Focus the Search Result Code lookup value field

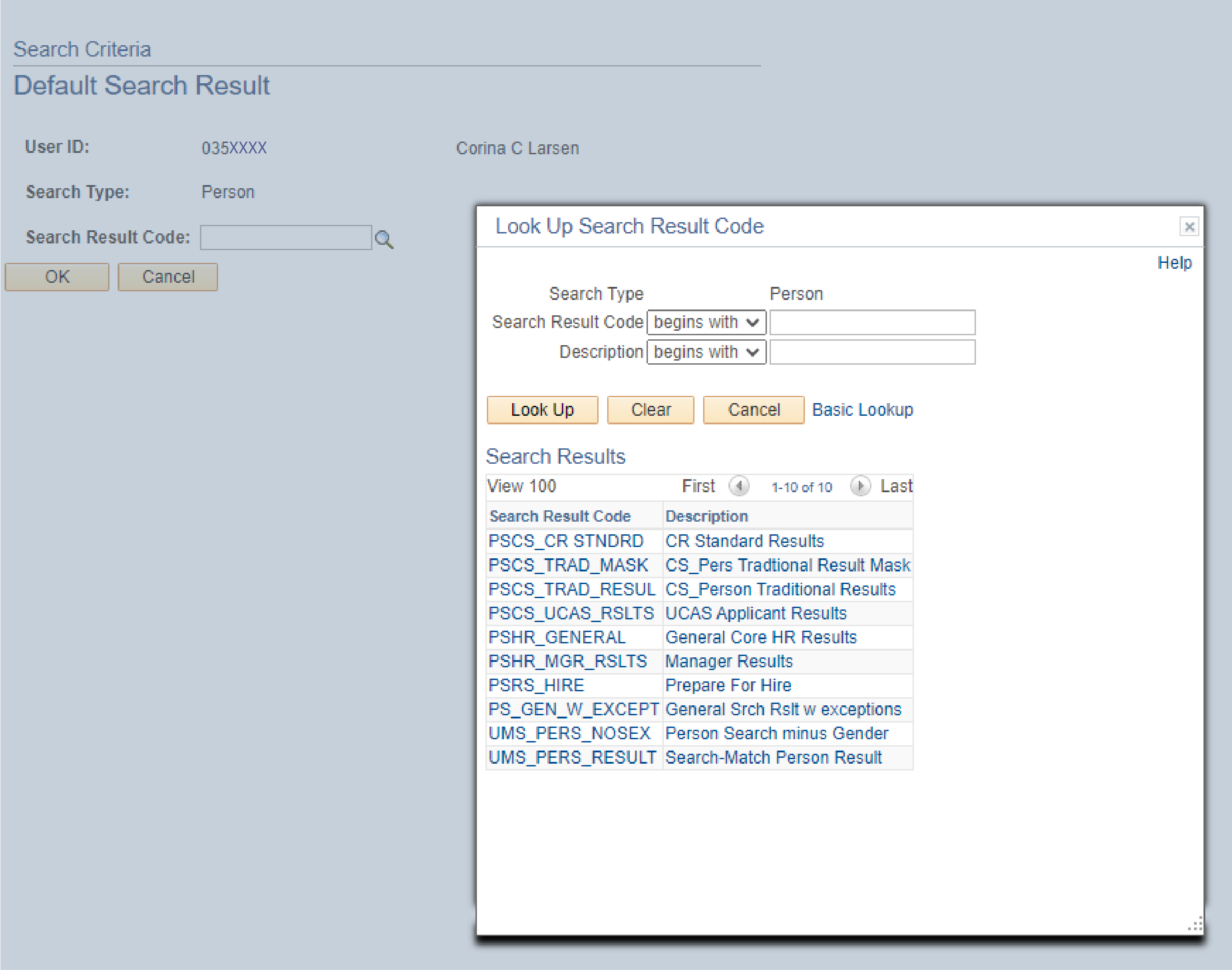[x=872, y=323]
